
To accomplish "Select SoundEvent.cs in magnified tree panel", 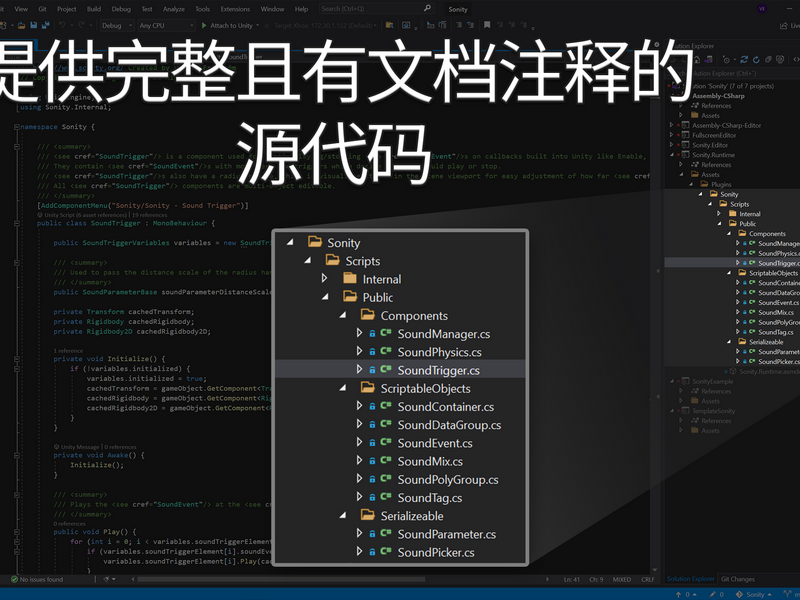I will 435,443.
